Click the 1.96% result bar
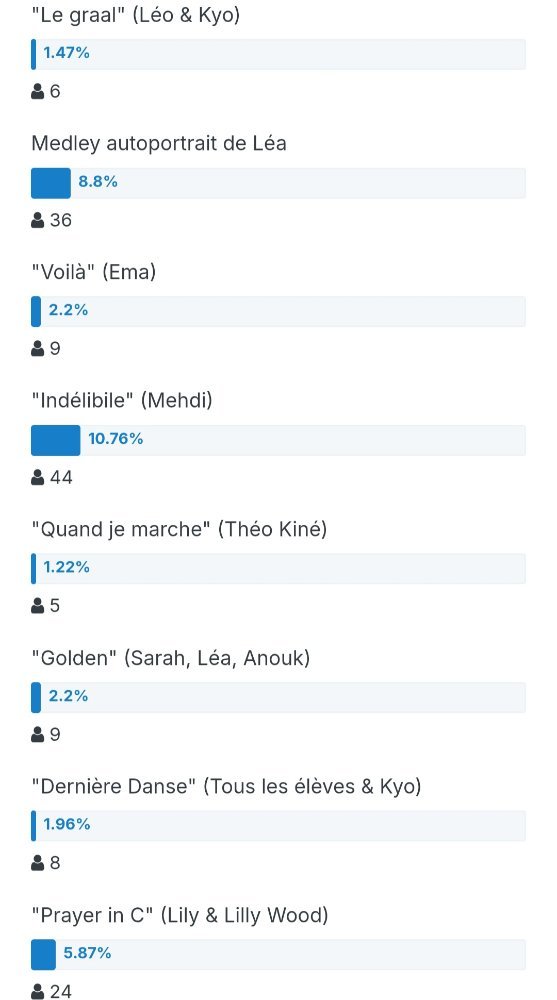Viewport: 557px width, 1000px height. (x=278, y=826)
